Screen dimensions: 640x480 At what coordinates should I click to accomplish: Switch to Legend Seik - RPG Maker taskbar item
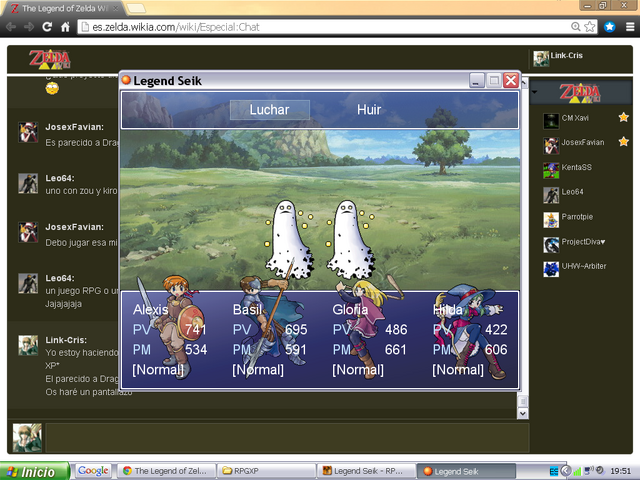(366, 471)
